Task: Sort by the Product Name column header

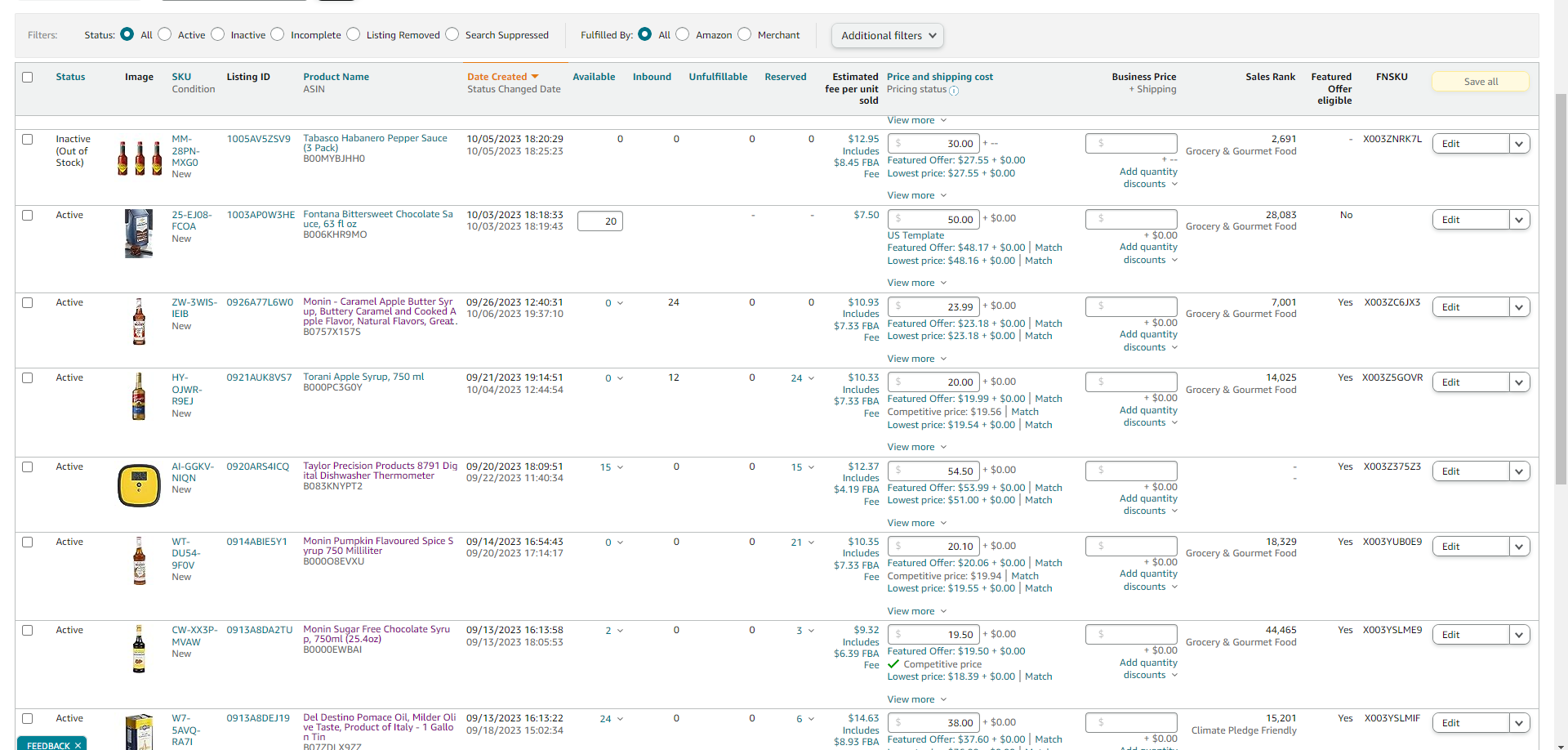Action: [x=336, y=77]
